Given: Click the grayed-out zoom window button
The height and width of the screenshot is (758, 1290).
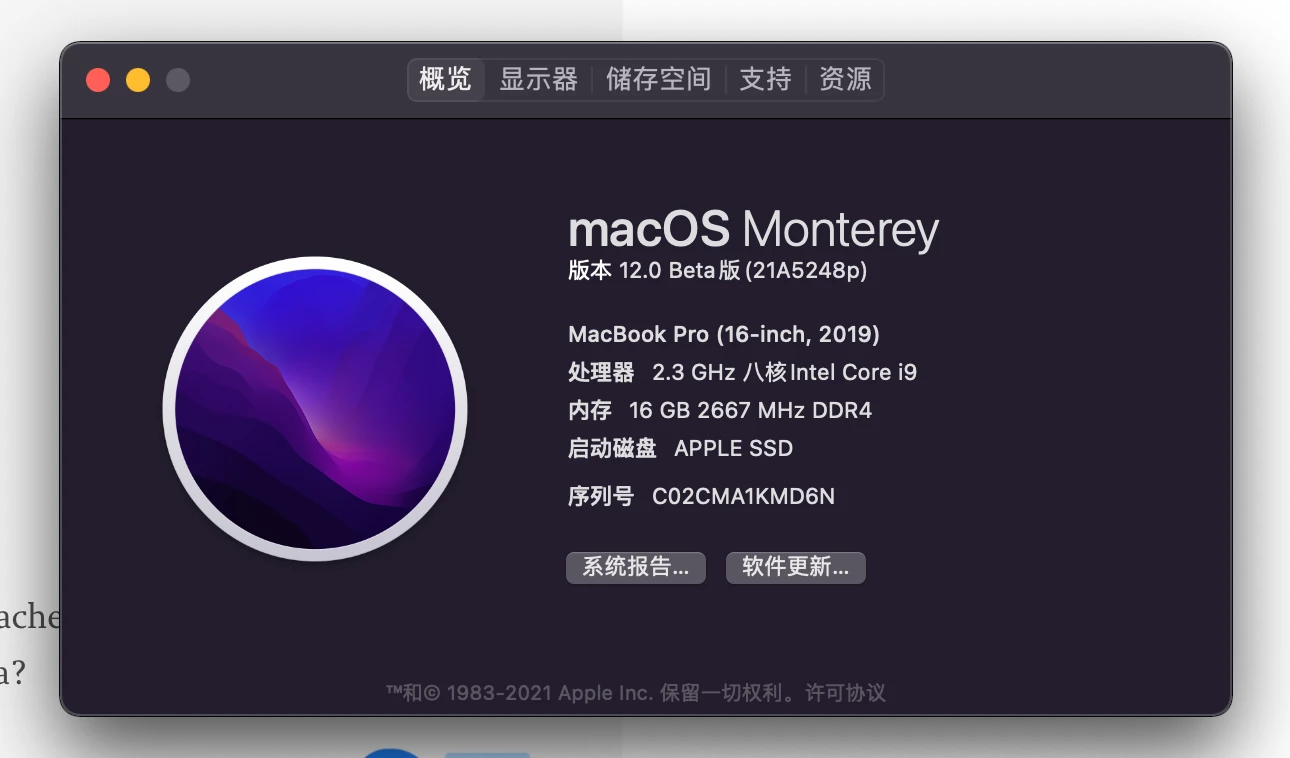Looking at the screenshot, I should click(178, 80).
